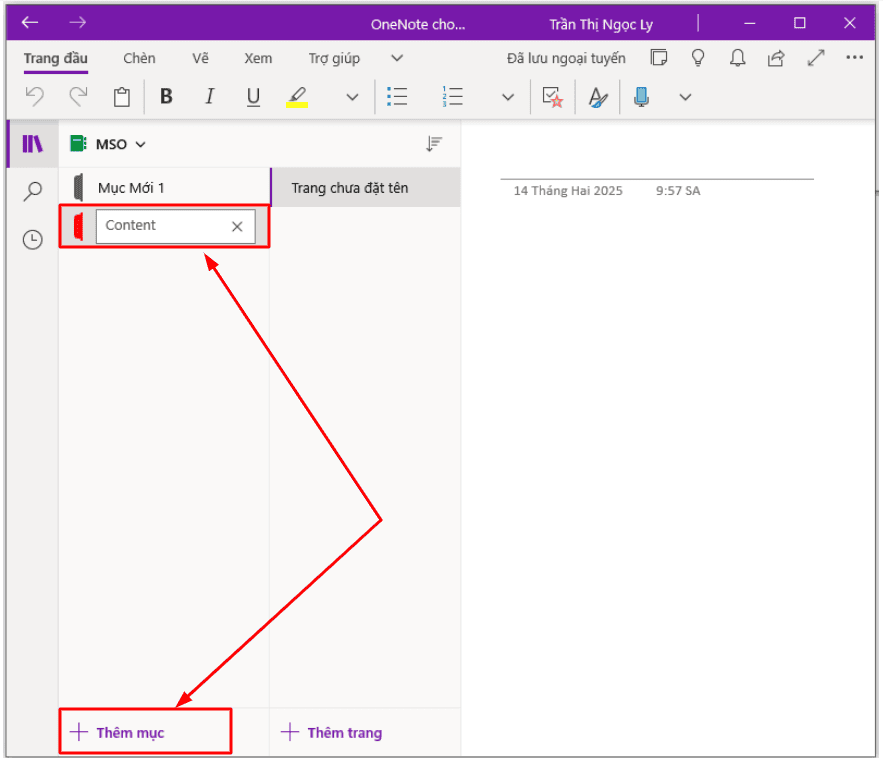The image size is (883, 761).
Task: Enter full screen mode with diagonal arrows
Action: coord(815,57)
